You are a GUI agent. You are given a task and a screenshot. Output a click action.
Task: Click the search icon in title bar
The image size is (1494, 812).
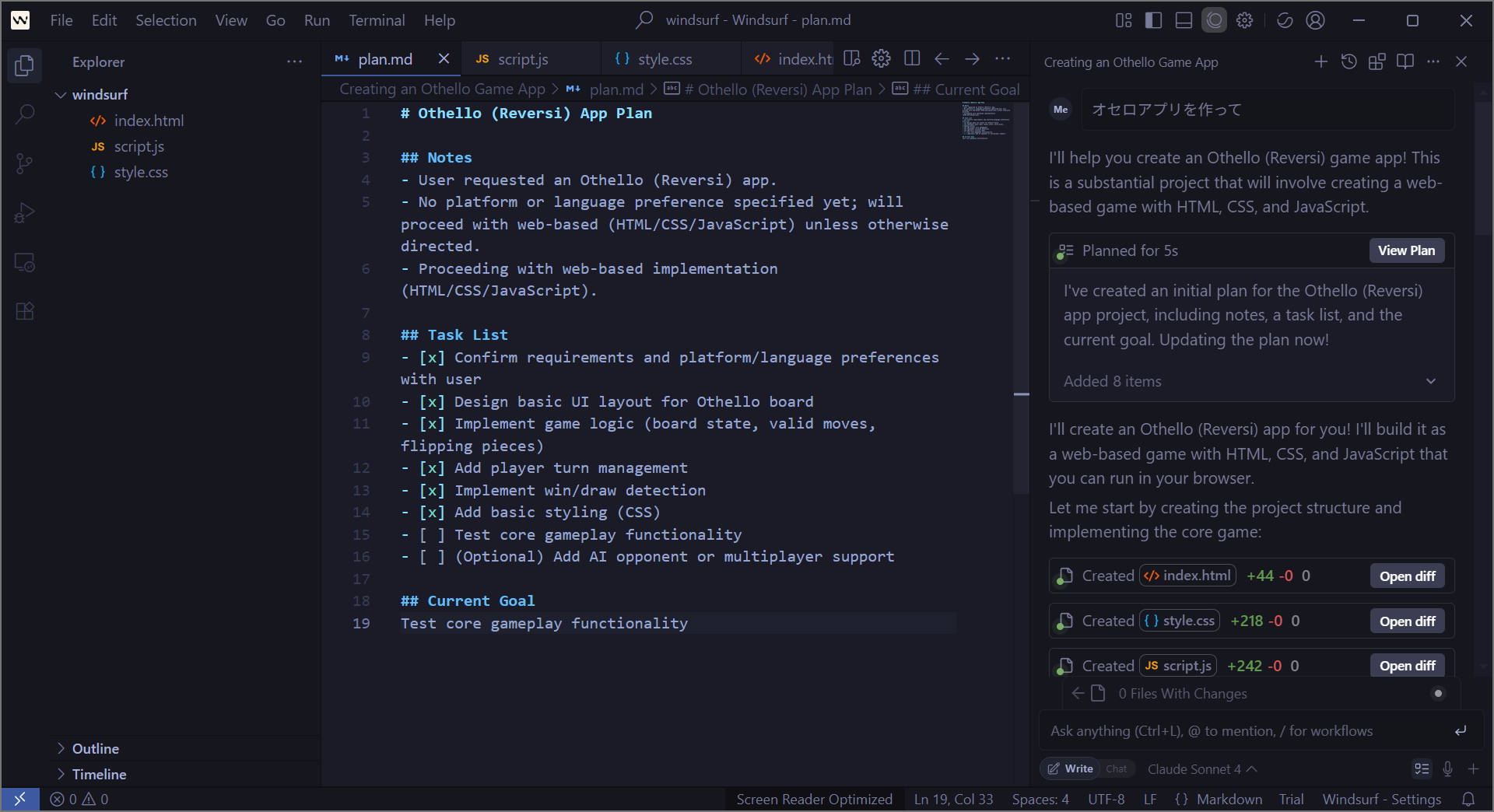click(644, 20)
